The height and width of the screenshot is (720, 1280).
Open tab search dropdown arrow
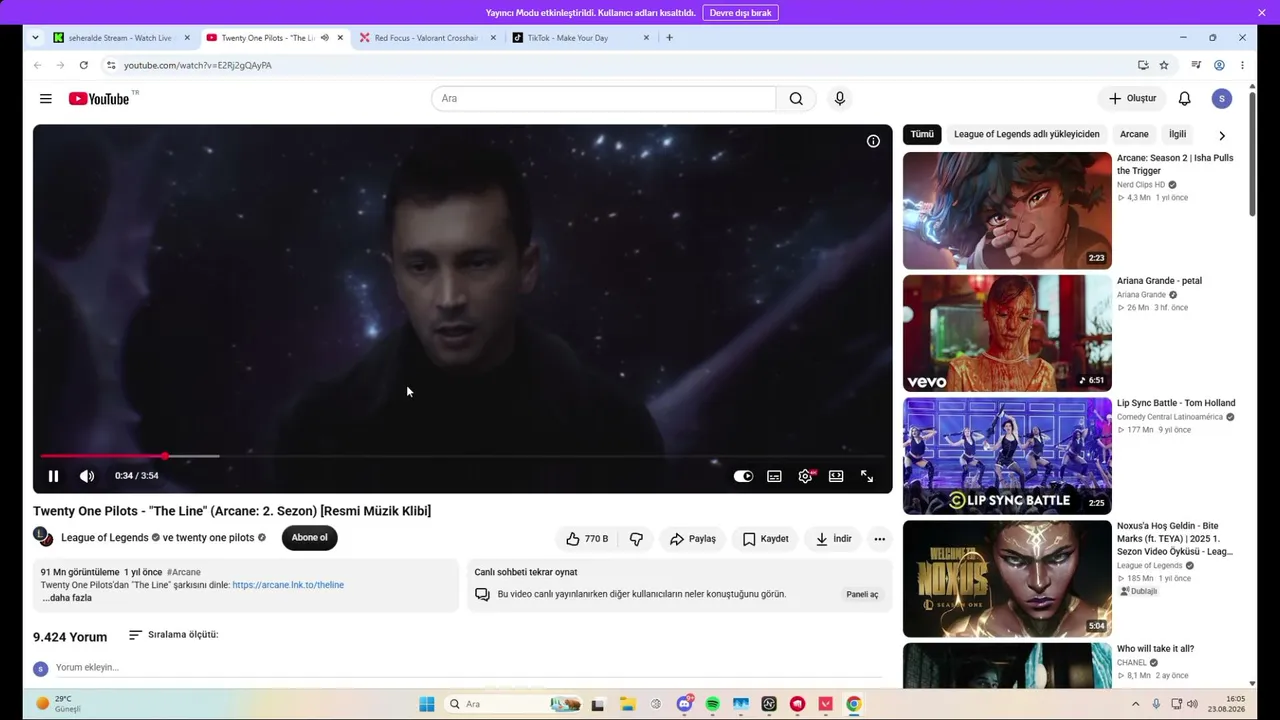coord(35,38)
